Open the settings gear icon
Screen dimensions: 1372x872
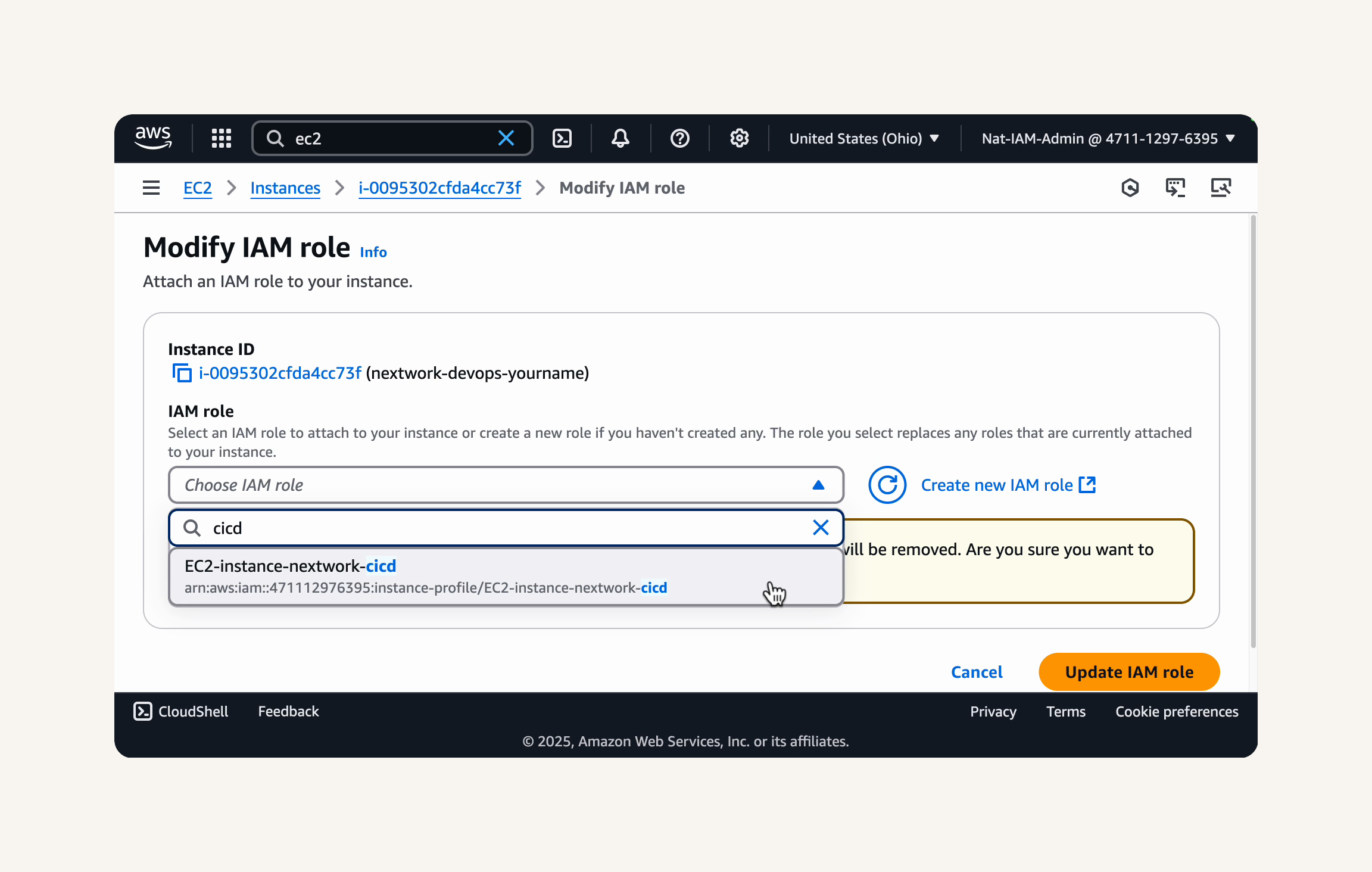(x=739, y=138)
